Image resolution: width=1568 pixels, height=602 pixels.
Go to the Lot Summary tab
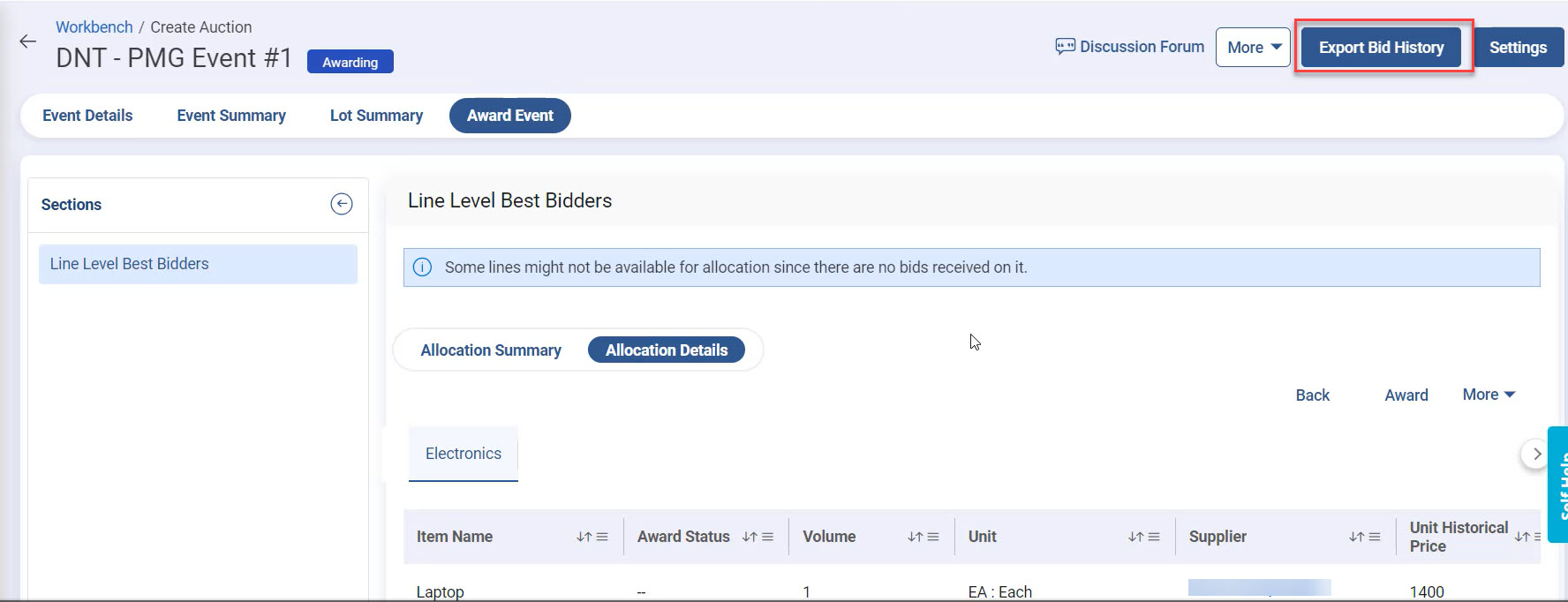pos(376,116)
